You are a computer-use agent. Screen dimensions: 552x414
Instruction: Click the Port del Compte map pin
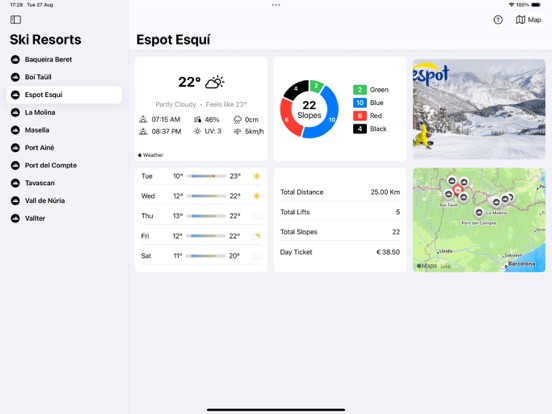click(479, 213)
